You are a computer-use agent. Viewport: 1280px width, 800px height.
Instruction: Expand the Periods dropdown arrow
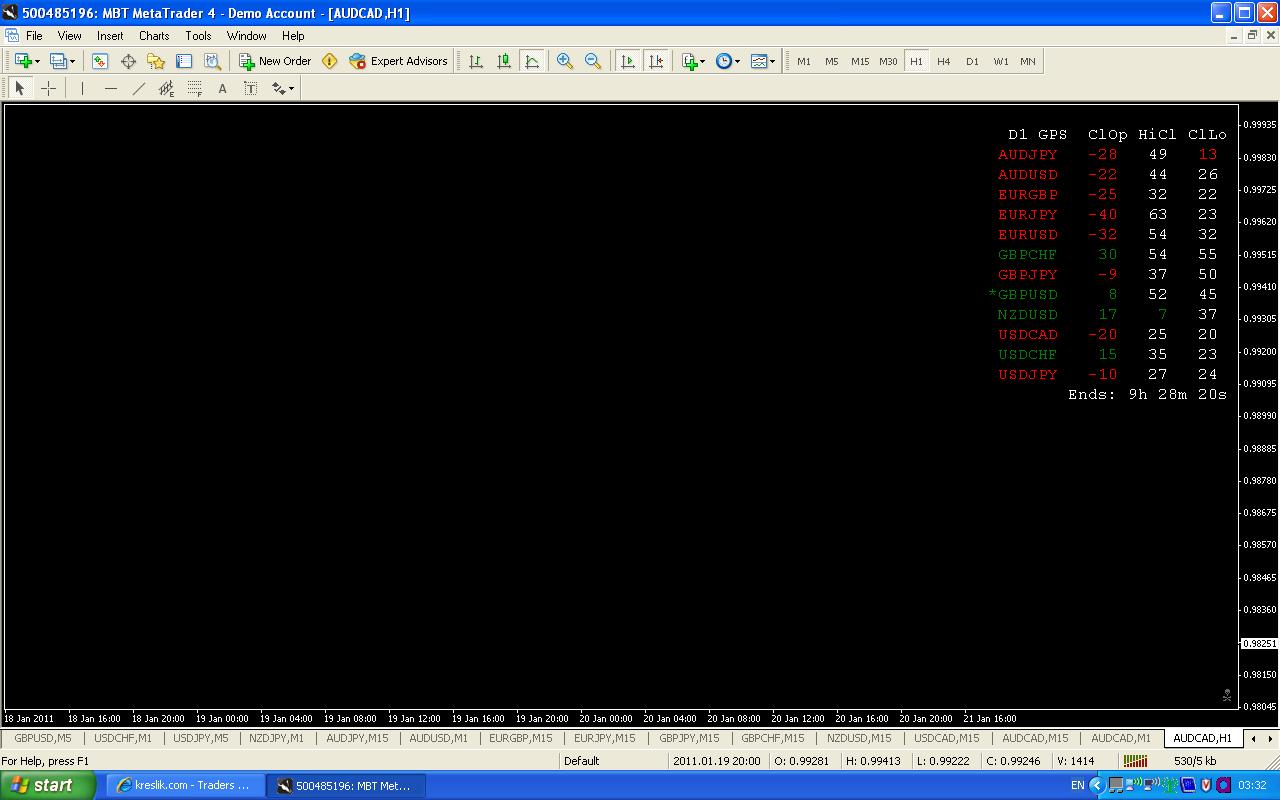tap(737, 61)
